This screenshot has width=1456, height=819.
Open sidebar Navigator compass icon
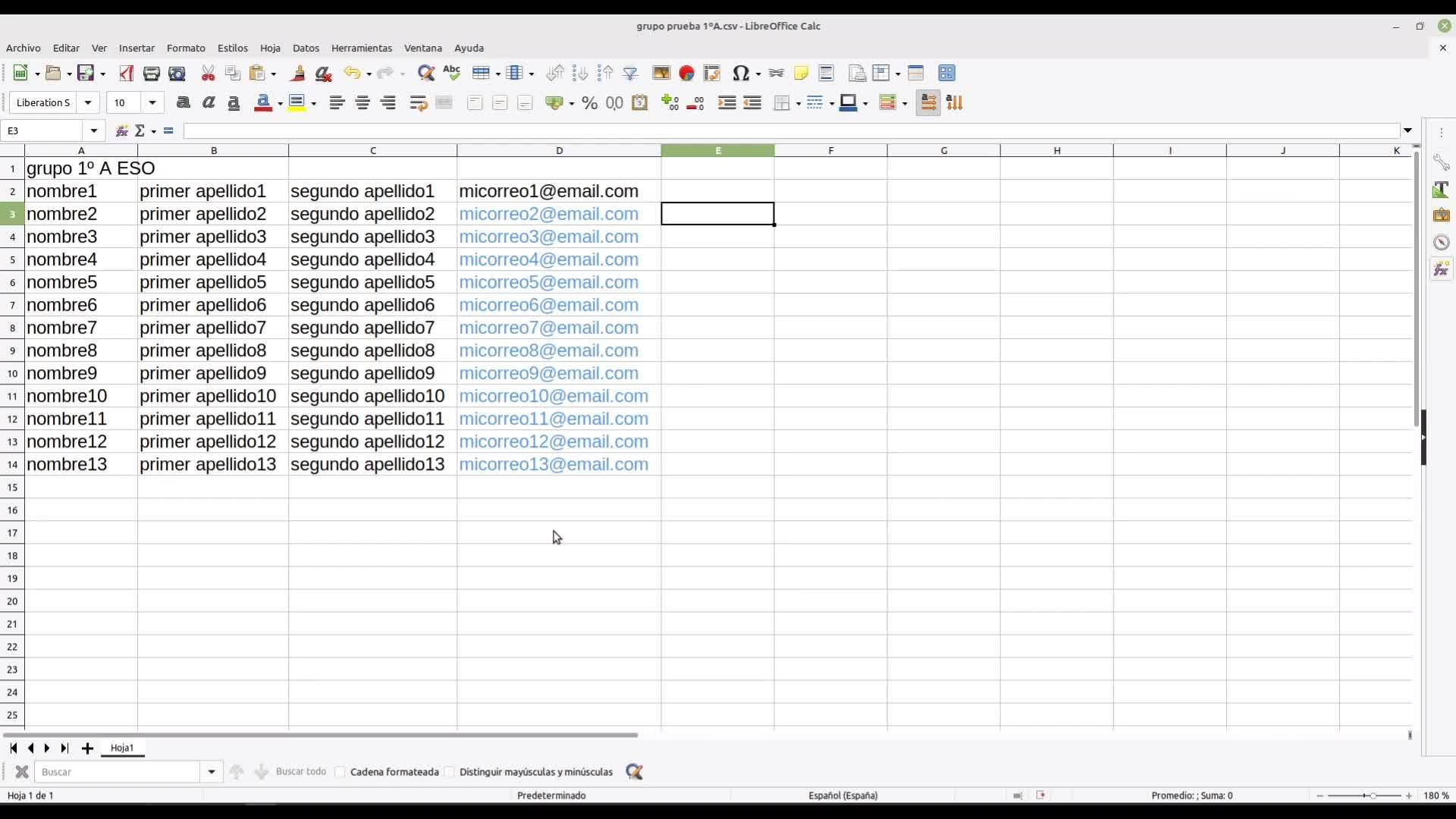[x=1441, y=243]
